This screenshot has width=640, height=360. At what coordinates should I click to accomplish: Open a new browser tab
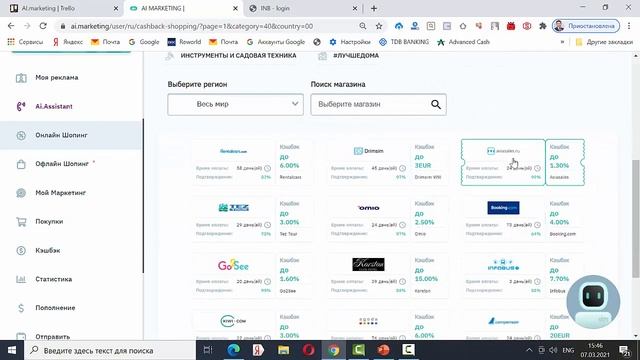pyautogui.click(x=373, y=8)
